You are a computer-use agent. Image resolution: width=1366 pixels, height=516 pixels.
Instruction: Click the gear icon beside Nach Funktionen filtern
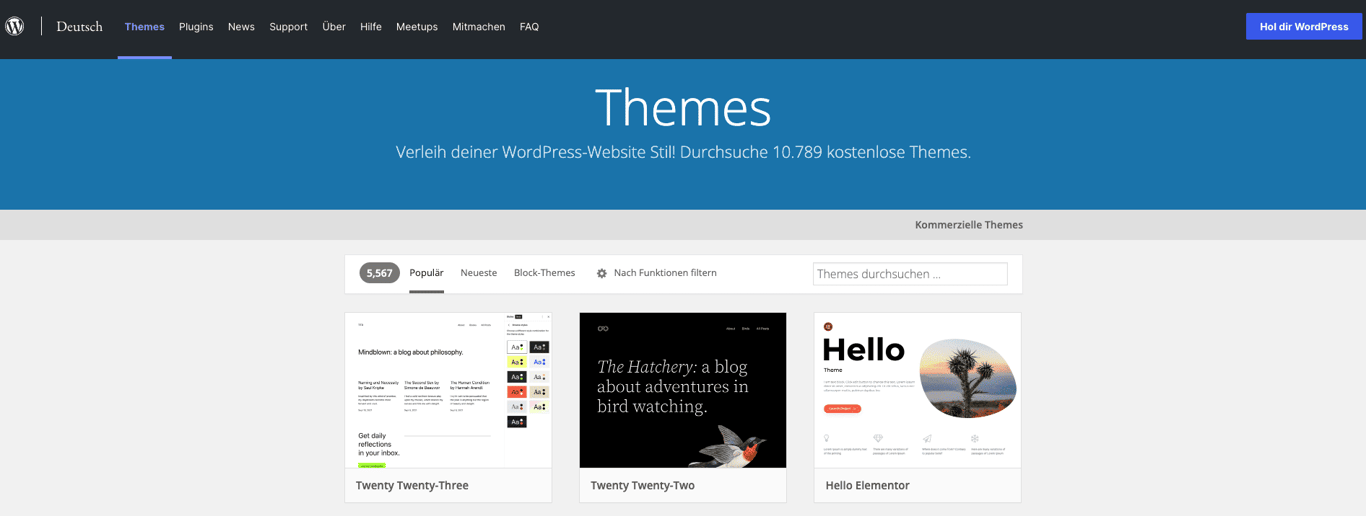tap(602, 273)
